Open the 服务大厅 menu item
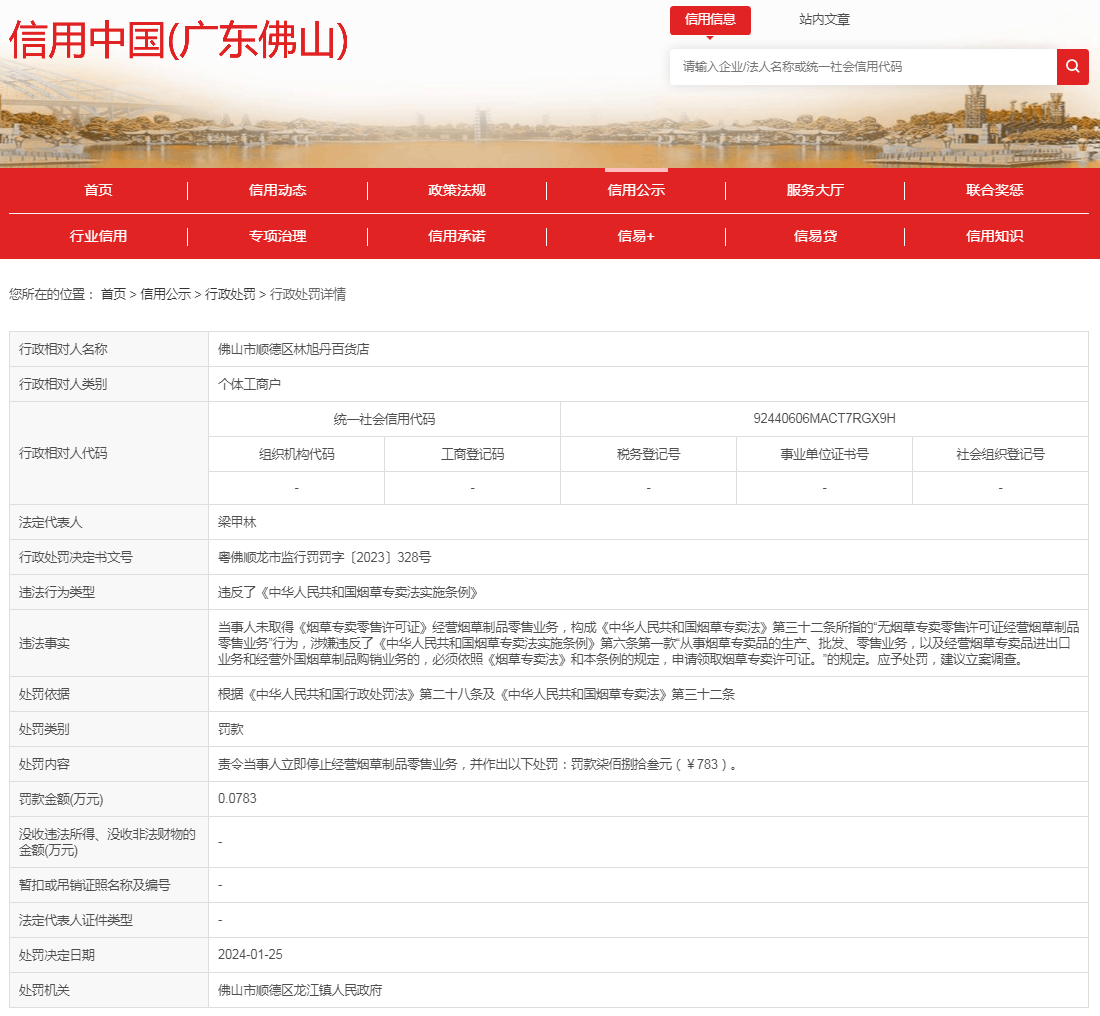Image resolution: width=1100 pixels, height=1016 pixels. (815, 190)
